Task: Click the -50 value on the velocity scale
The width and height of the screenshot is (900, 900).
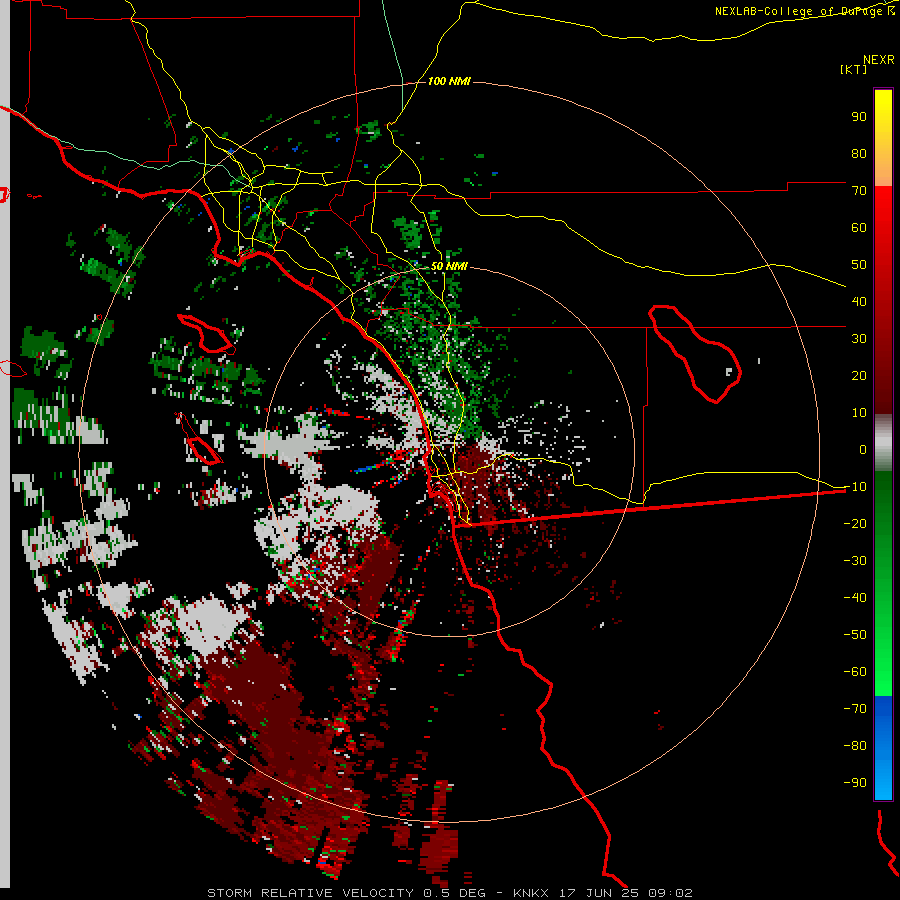Action: point(855,635)
